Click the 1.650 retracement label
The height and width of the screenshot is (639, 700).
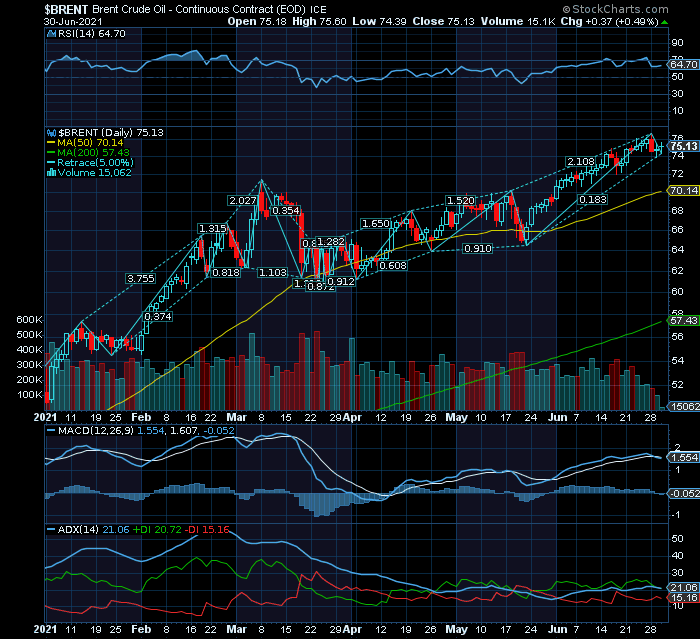point(375,224)
